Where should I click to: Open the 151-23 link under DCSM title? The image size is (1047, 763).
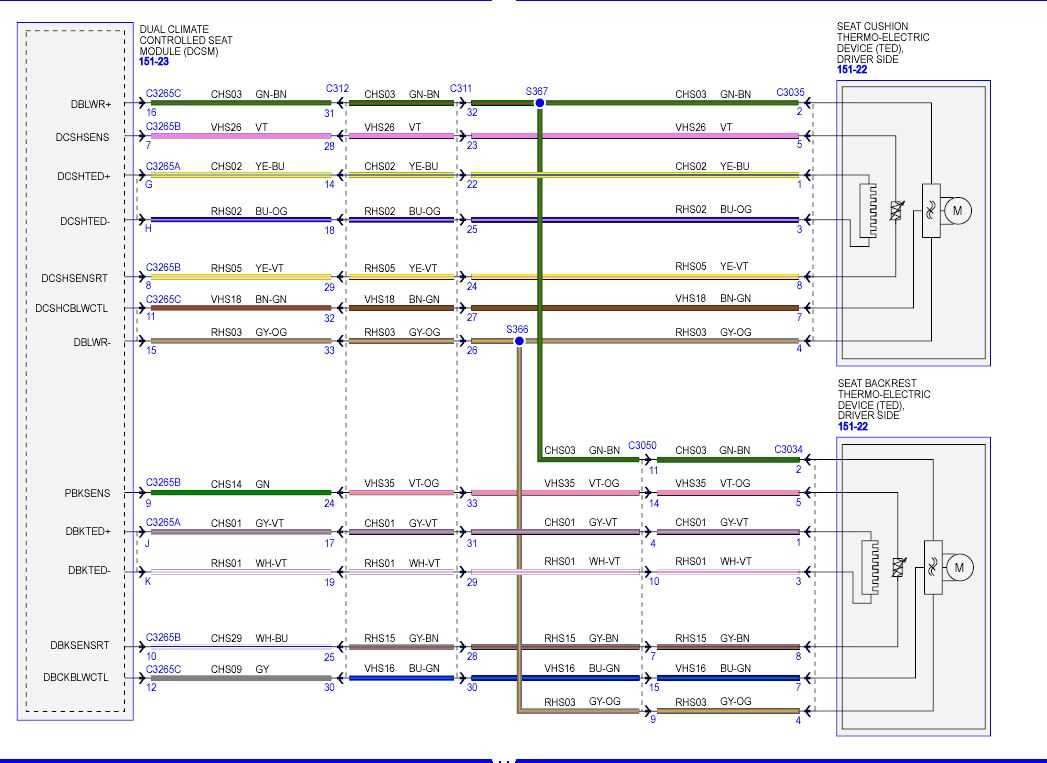[x=154, y=61]
